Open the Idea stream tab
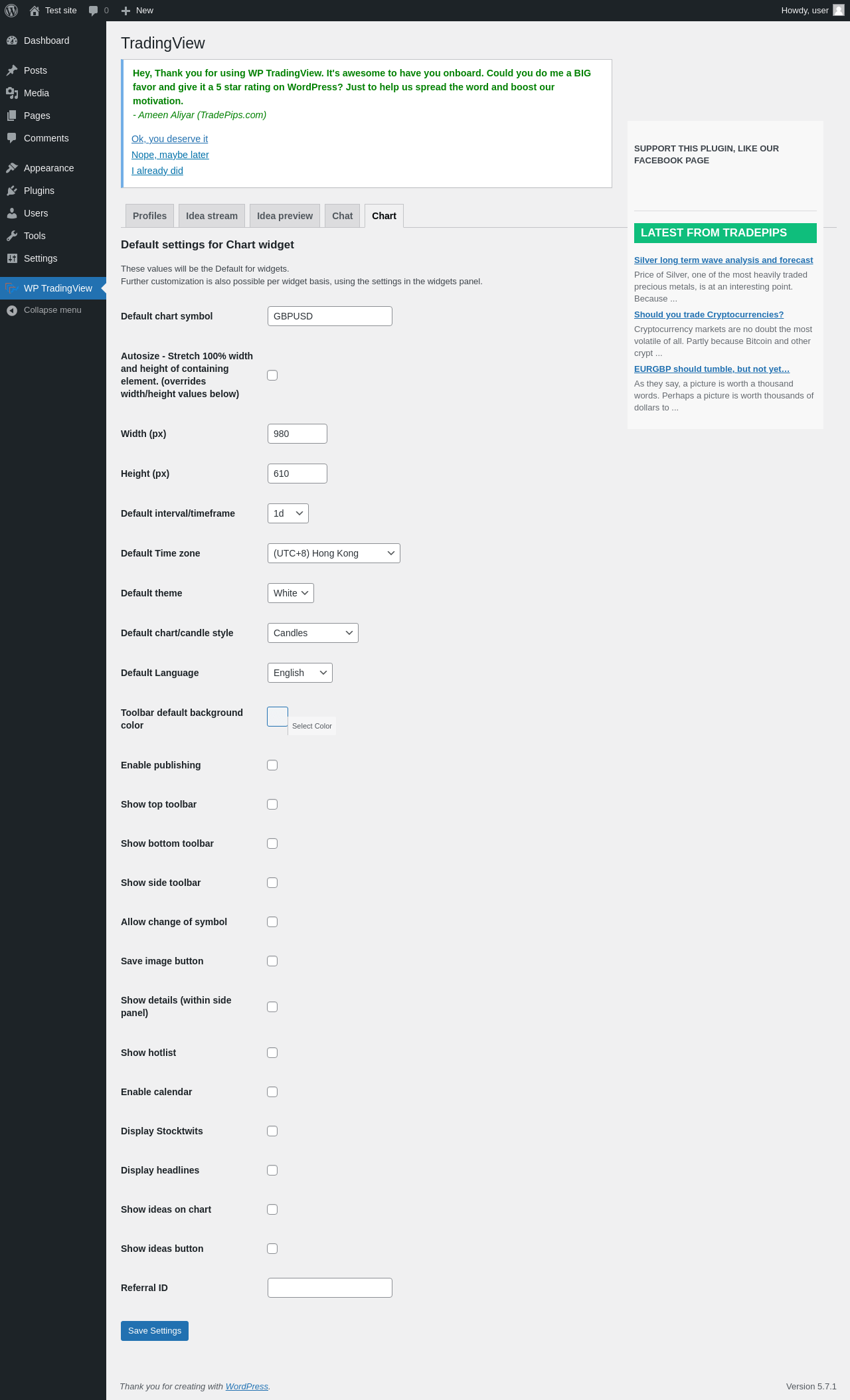Viewport: 850px width, 1400px height. [212, 216]
